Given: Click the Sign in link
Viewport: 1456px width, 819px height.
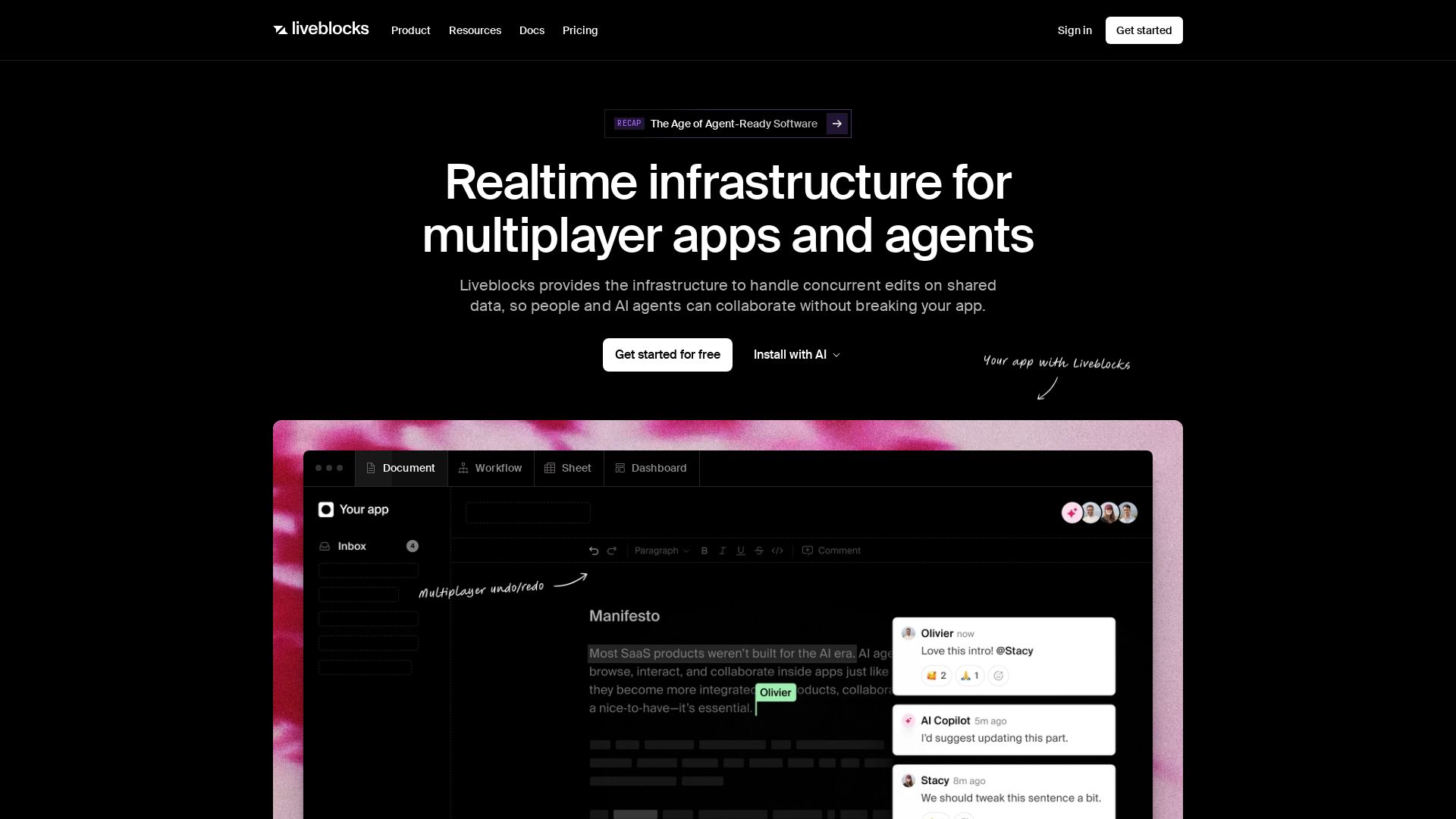Looking at the screenshot, I should tap(1075, 30).
